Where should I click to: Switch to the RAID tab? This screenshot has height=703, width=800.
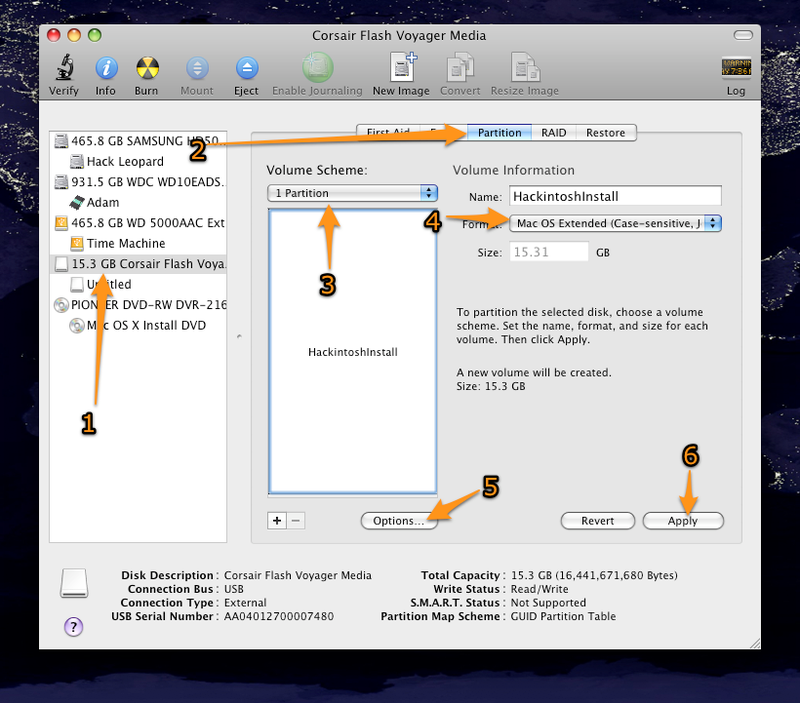tap(554, 133)
